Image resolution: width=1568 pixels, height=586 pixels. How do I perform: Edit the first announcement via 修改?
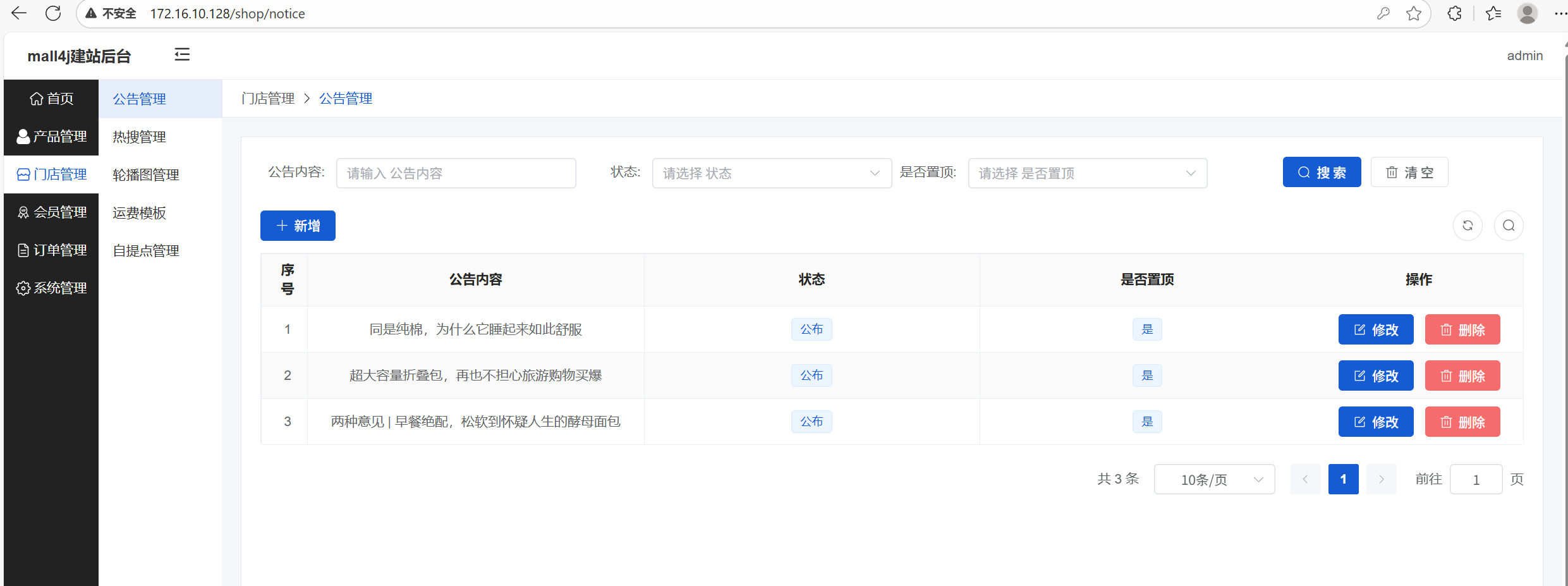(1375, 330)
